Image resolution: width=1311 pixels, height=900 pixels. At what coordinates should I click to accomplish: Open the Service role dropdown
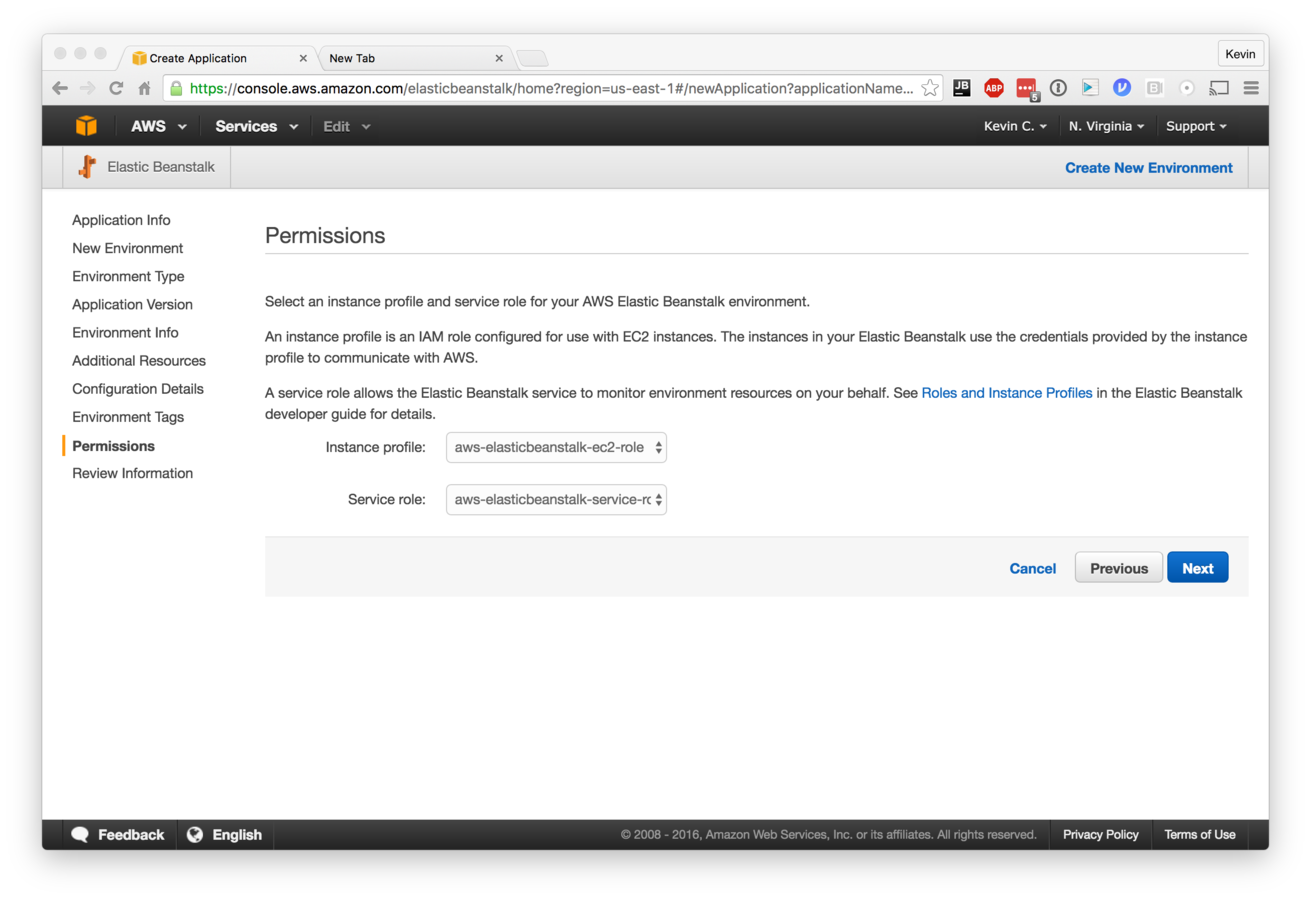pyautogui.click(x=556, y=499)
